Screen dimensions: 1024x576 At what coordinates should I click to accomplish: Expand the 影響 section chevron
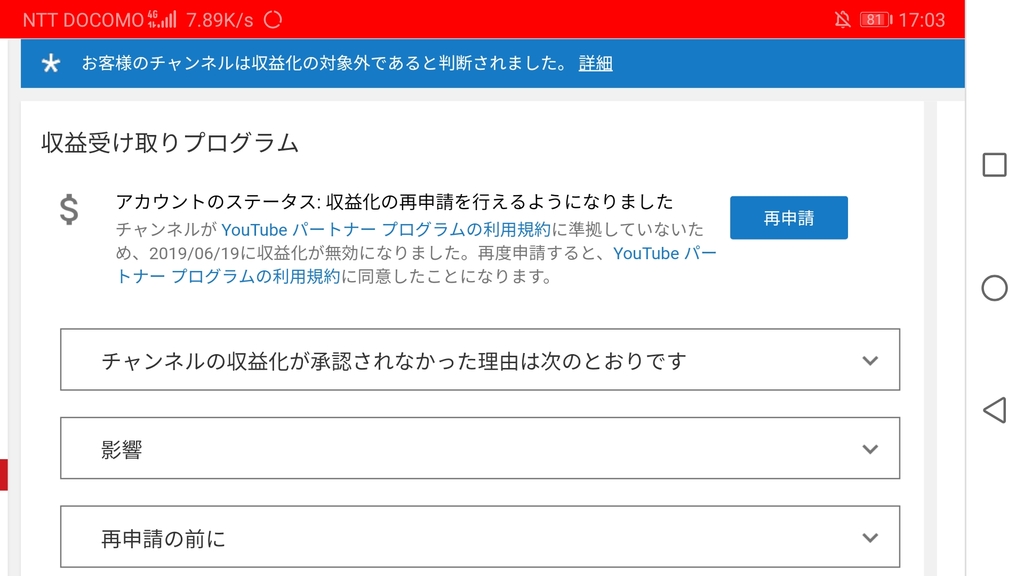point(869,449)
